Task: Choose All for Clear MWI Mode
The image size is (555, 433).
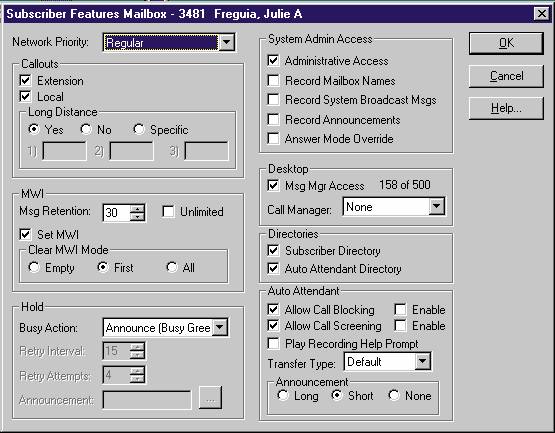Action: (172, 267)
